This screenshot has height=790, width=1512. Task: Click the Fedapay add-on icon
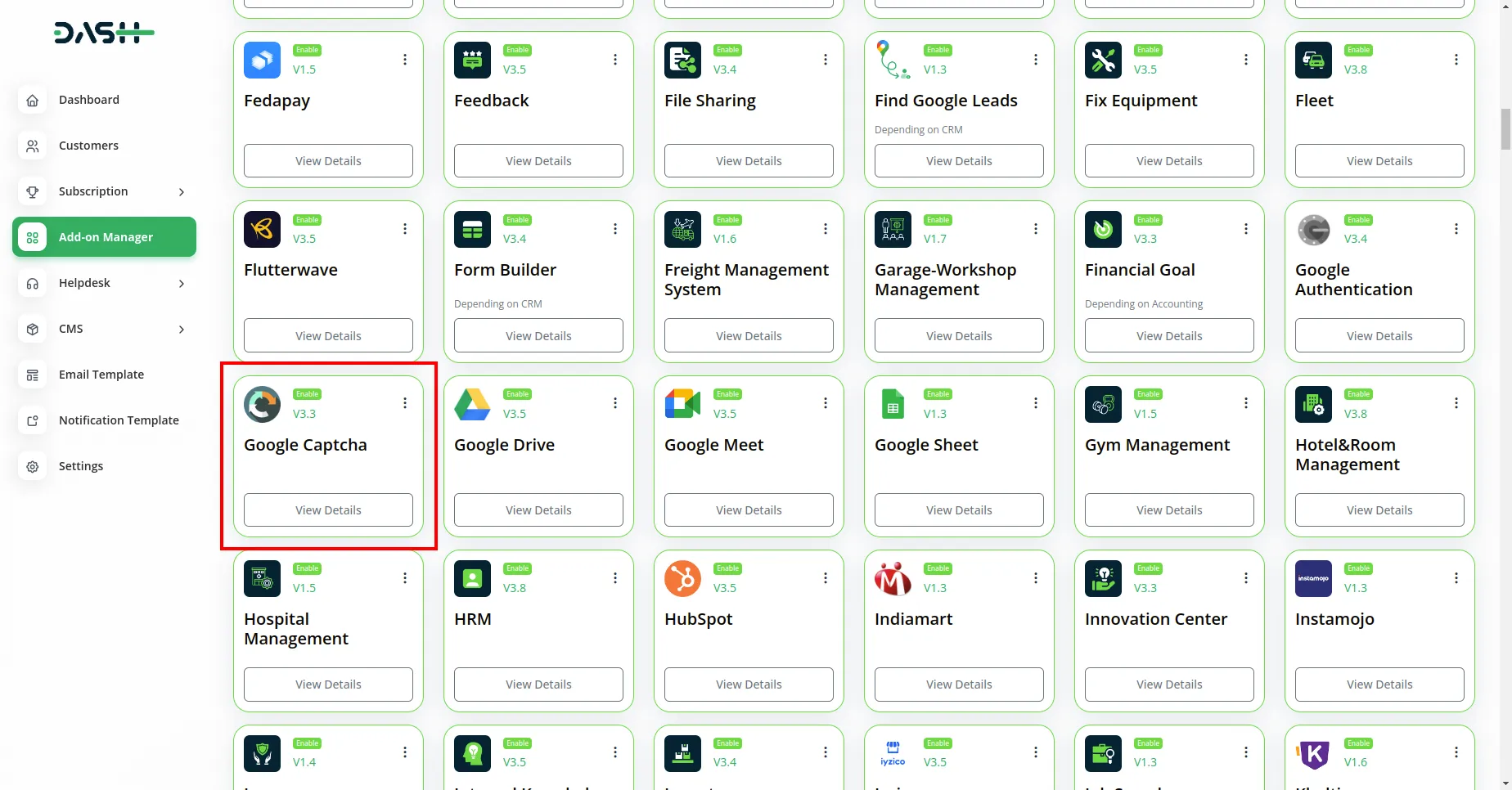[x=262, y=60]
